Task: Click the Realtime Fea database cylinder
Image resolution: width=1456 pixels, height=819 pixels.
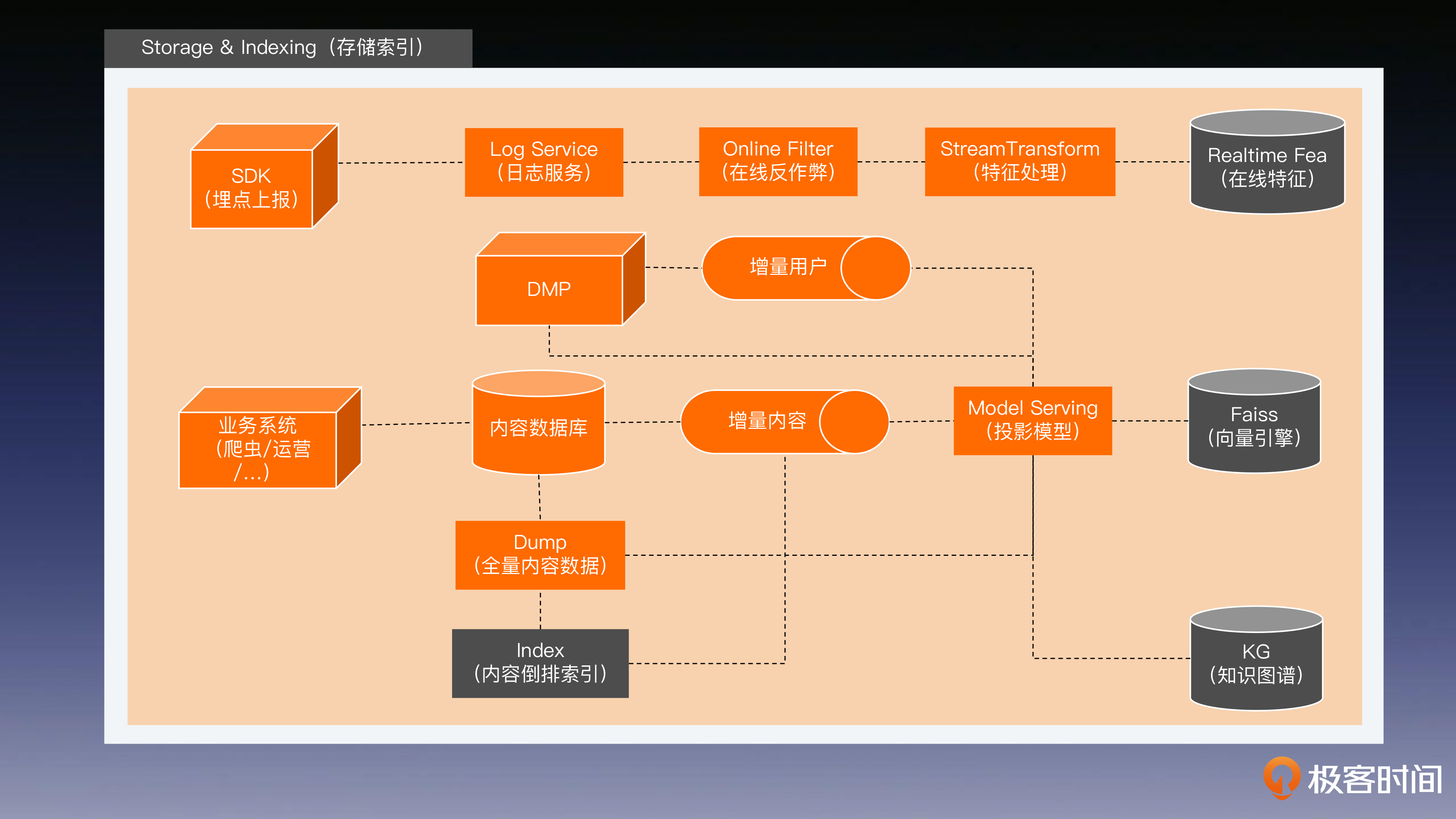Action: (1267, 167)
